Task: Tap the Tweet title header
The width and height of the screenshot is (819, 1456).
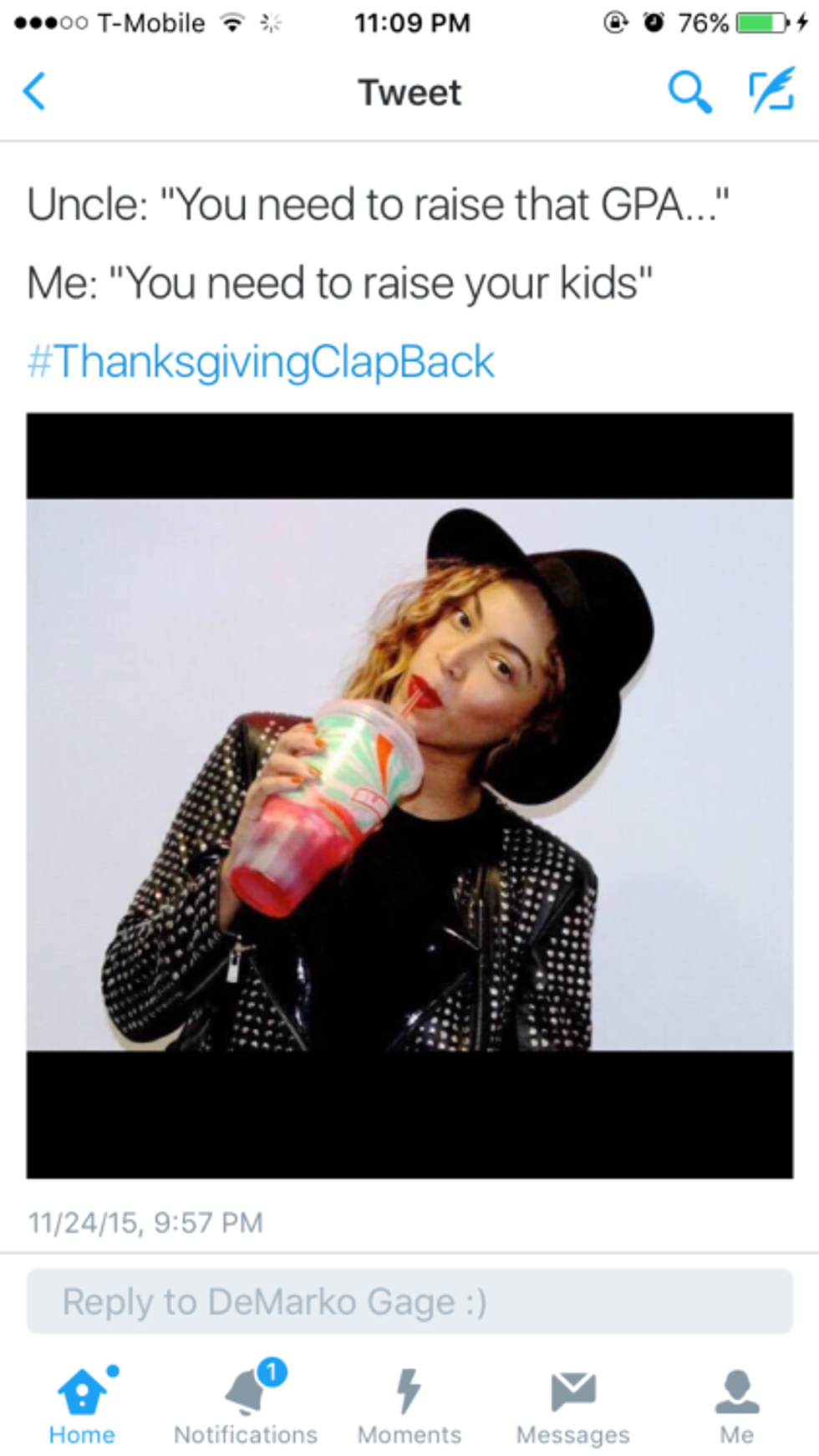Action: tap(409, 92)
